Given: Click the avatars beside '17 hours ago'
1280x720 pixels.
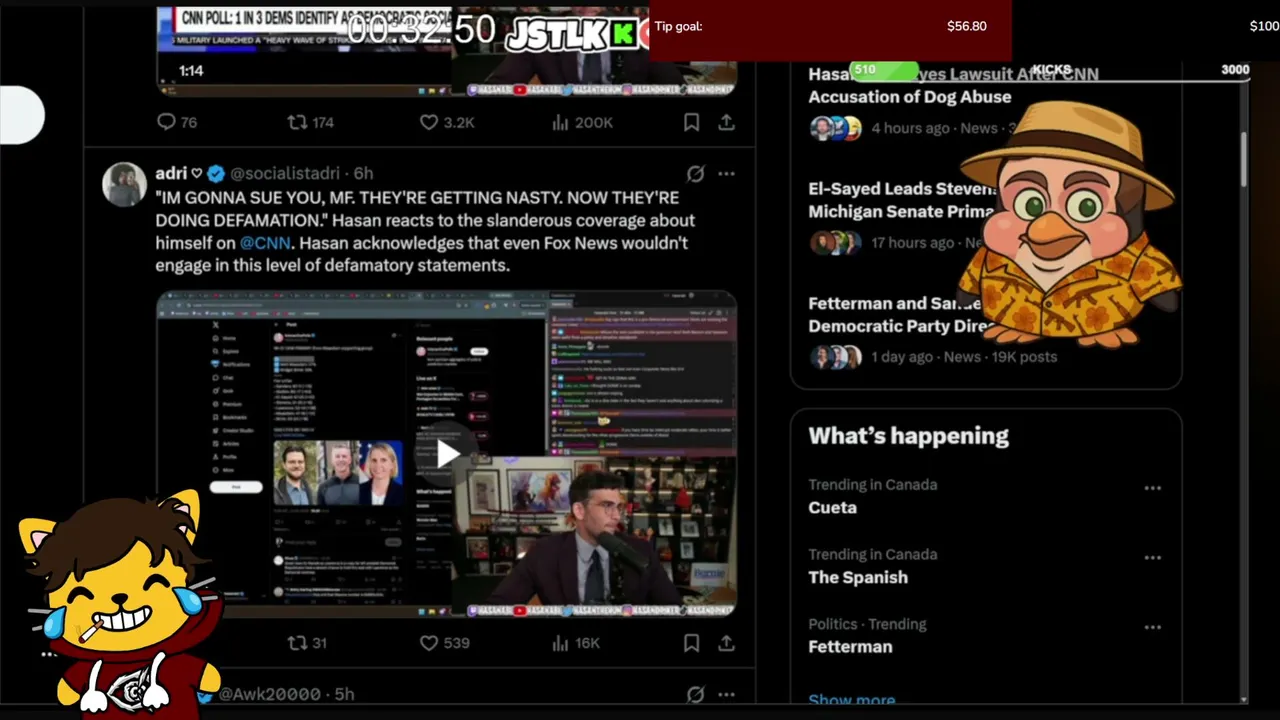Looking at the screenshot, I should click(835, 243).
